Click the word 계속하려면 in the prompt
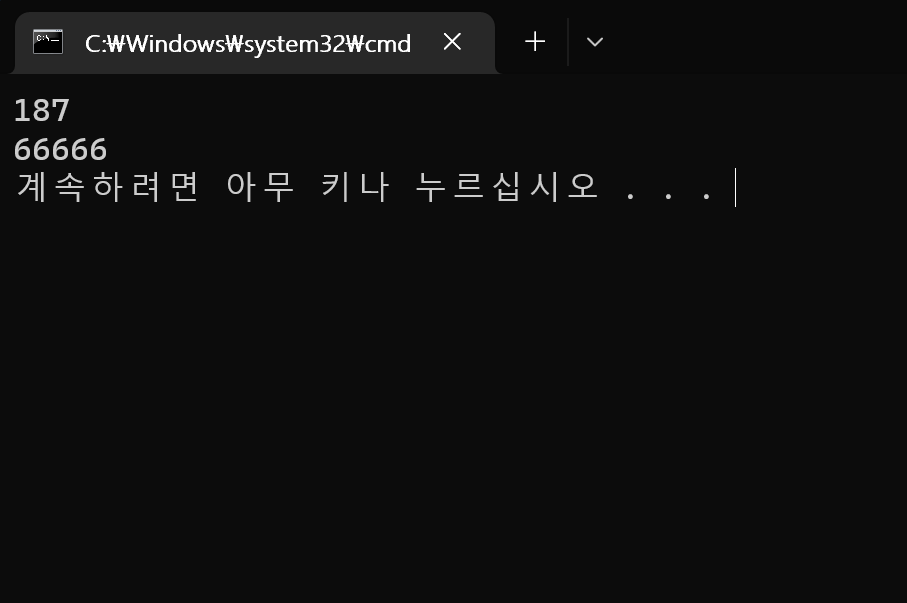This screenshot has height=603, width=907. (x=108, y=187)
